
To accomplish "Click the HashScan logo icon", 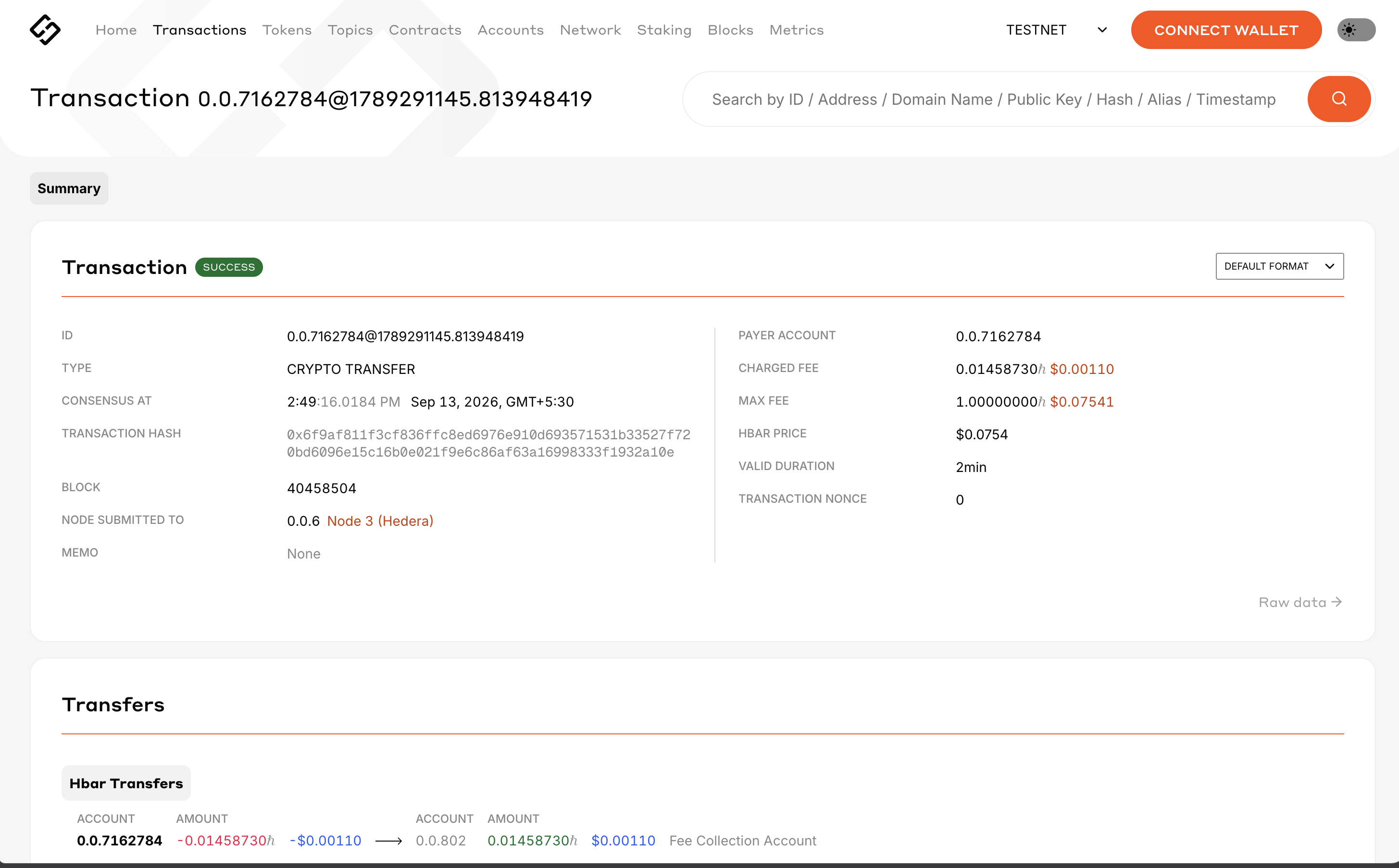I will 45,30.
